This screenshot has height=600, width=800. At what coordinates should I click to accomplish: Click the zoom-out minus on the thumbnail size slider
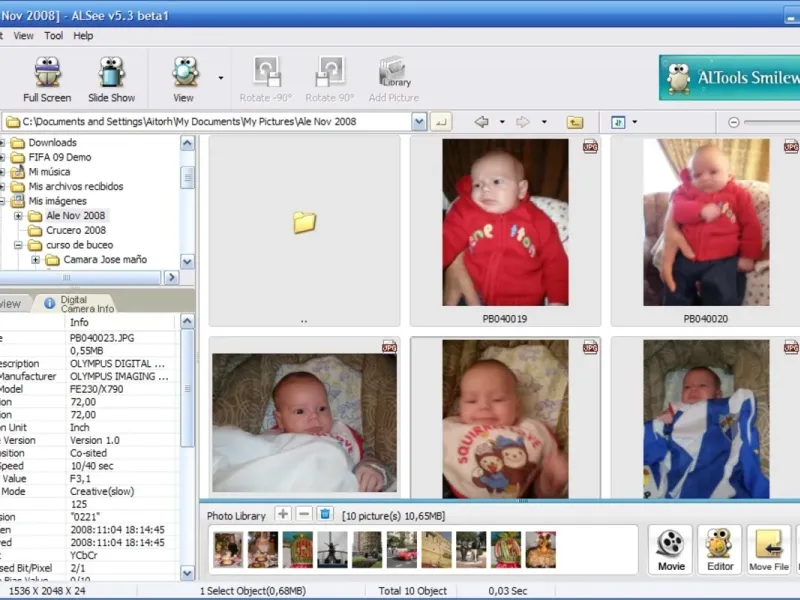[x=734, y=122]
